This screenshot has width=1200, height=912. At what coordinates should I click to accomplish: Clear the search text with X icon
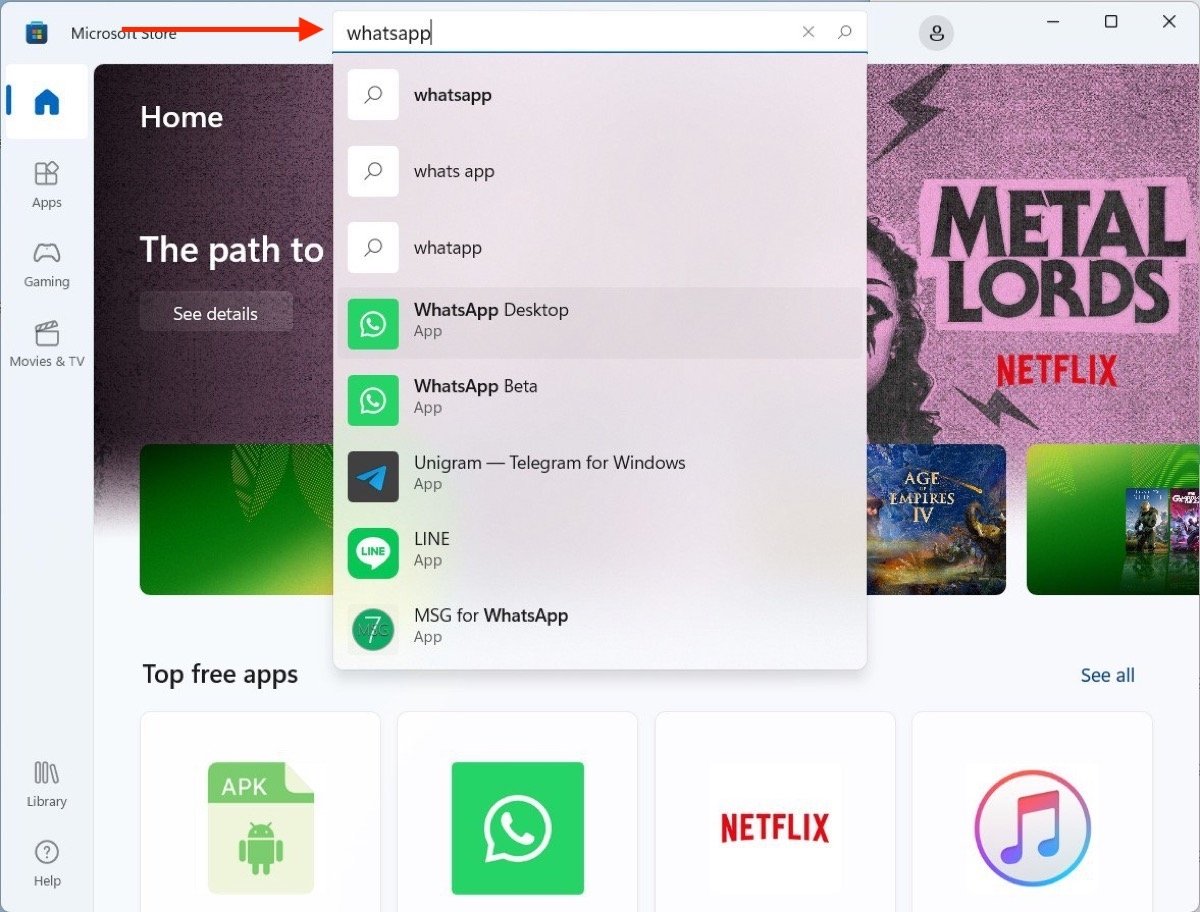click(x=808, y=33)
